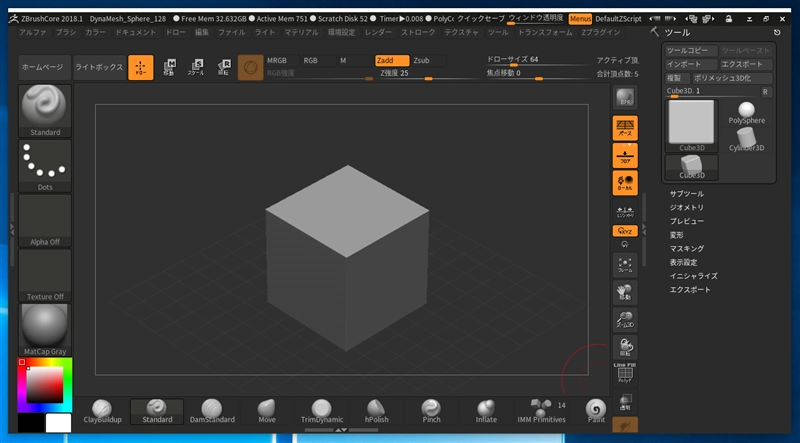Open the 環境設定 menu
Screen dimensions: 800x443
point(341,32)
